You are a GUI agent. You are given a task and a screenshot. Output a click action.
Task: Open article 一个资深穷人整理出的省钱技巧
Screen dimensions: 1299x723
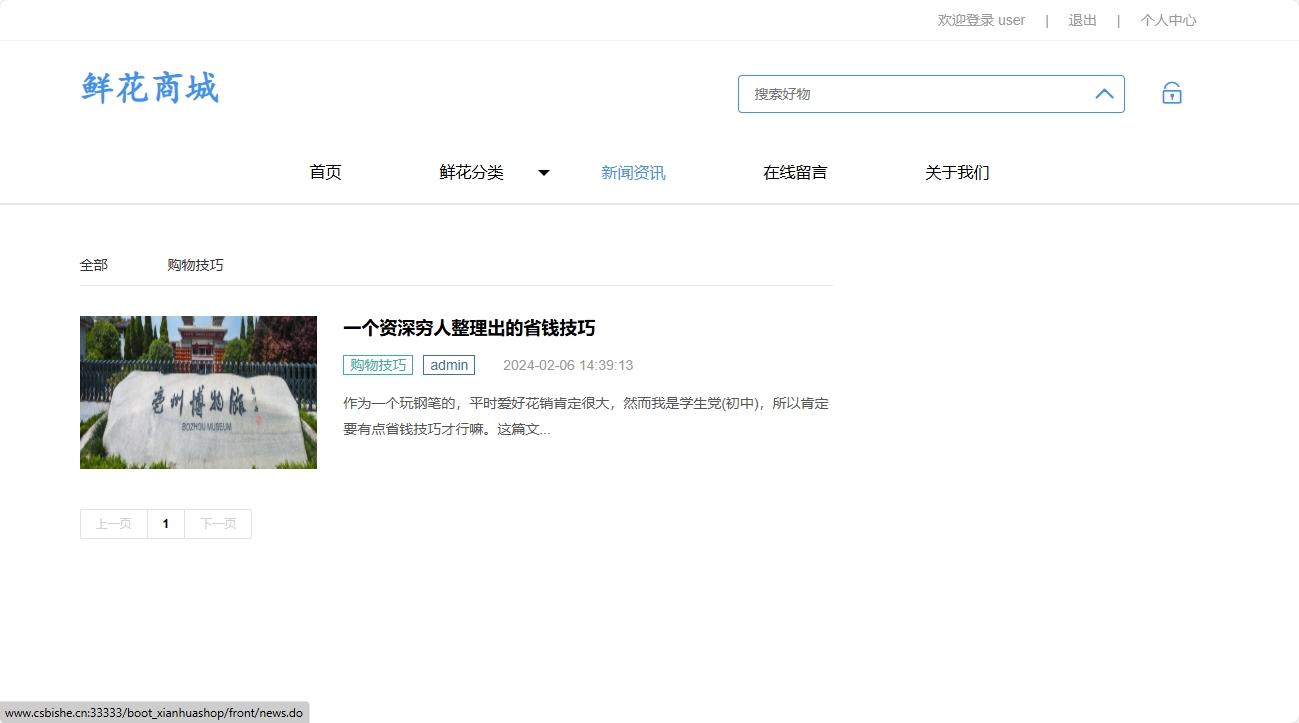click(x=470, y=328)
